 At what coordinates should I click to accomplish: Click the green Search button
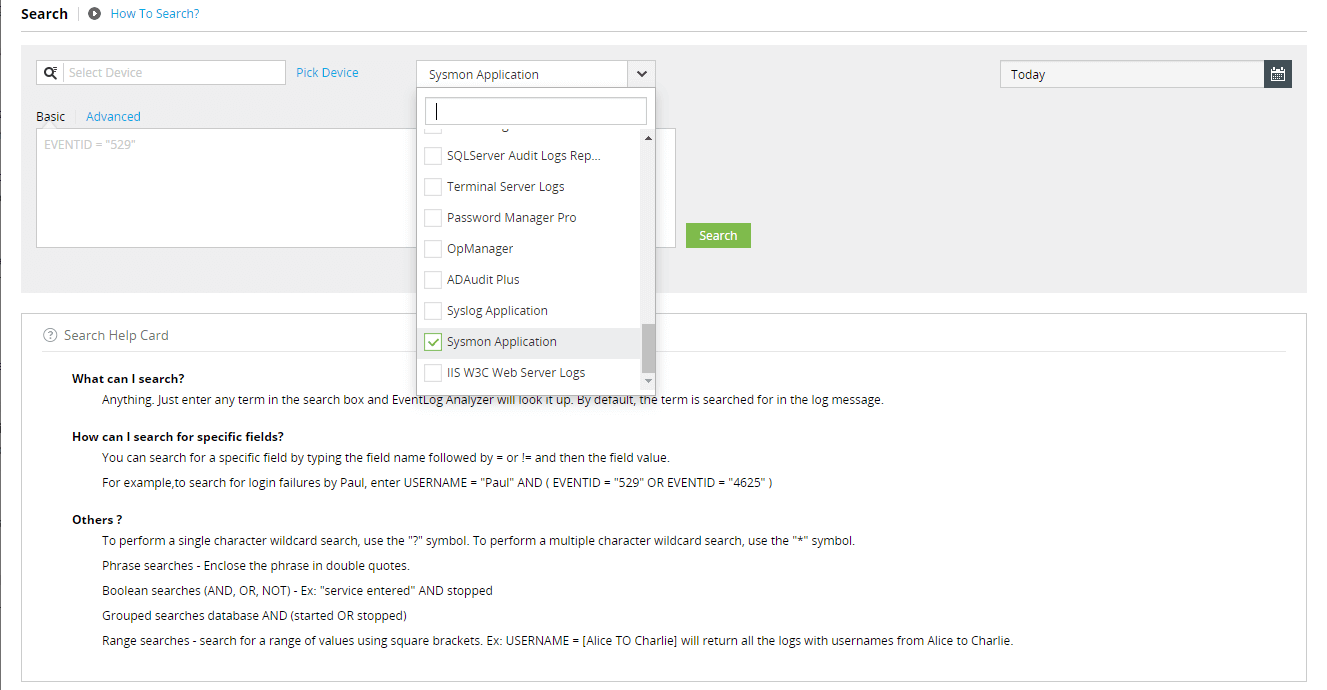coord(718,234)
